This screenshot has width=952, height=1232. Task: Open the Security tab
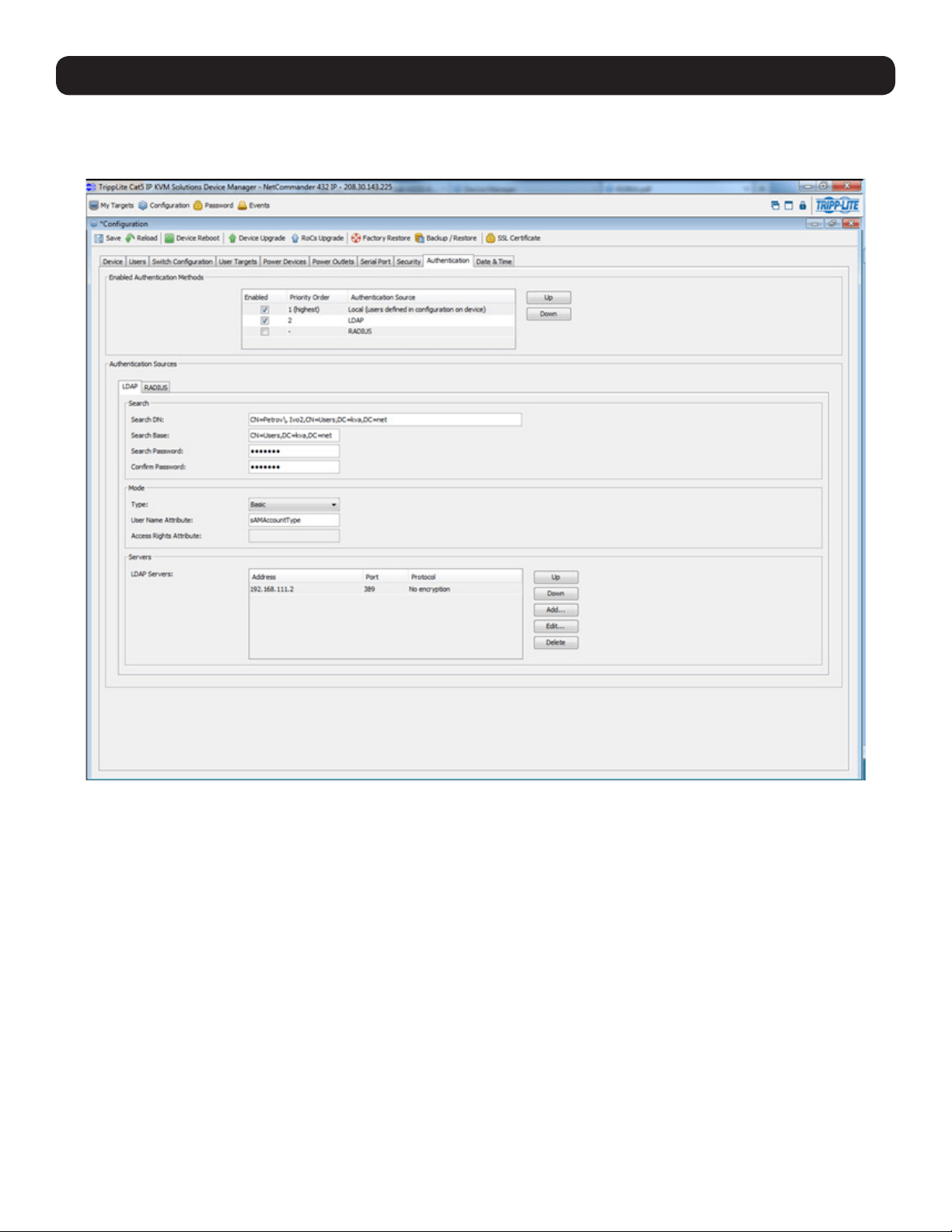[409, 262]
